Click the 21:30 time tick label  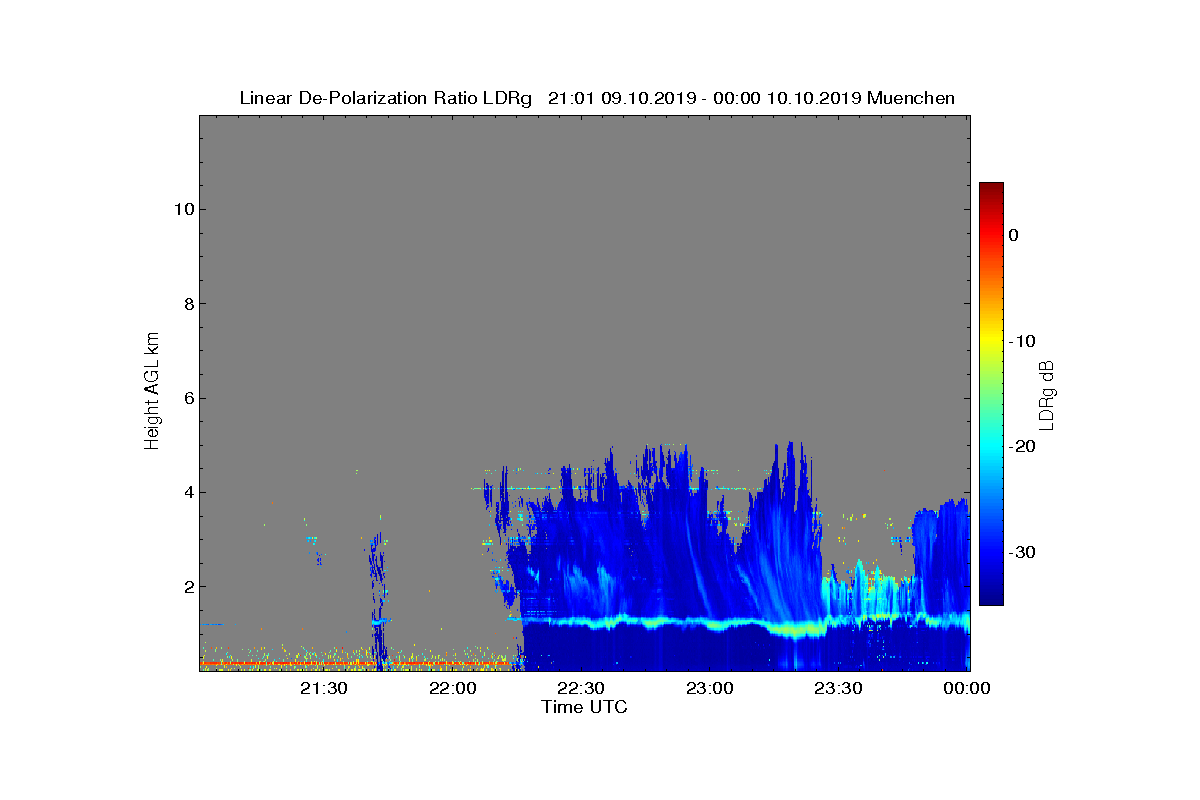(x=324, y=688)
